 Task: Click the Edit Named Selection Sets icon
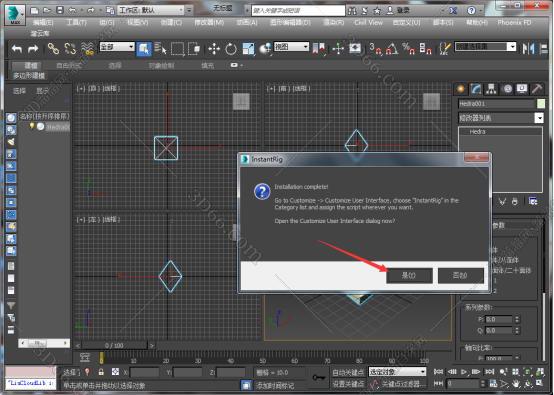tap(445, 49)
